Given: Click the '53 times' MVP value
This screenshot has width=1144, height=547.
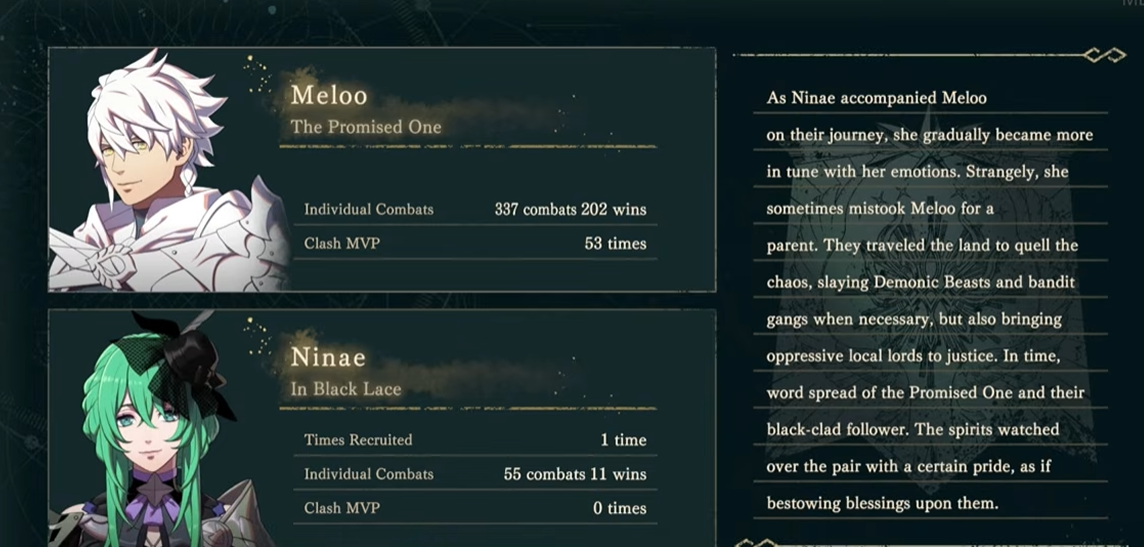Looking at the screenshot, I should tap(615, 243).
